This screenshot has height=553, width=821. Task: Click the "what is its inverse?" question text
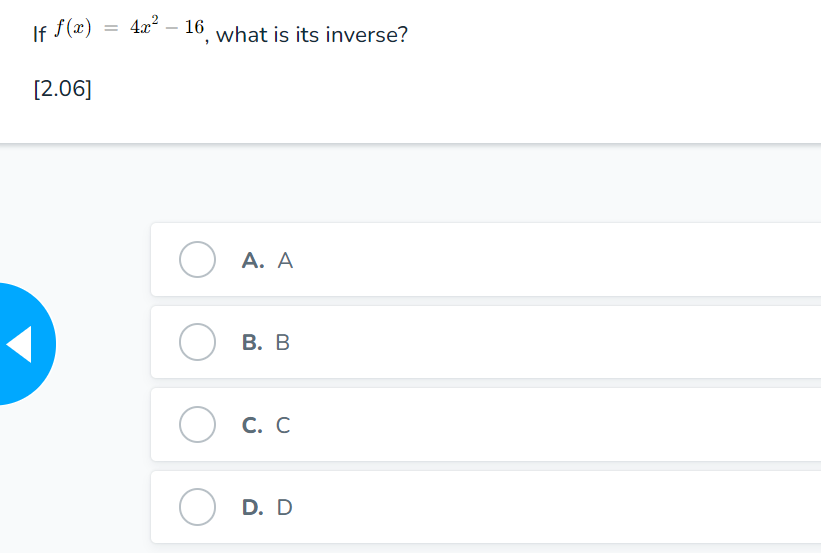pos(311,36)
